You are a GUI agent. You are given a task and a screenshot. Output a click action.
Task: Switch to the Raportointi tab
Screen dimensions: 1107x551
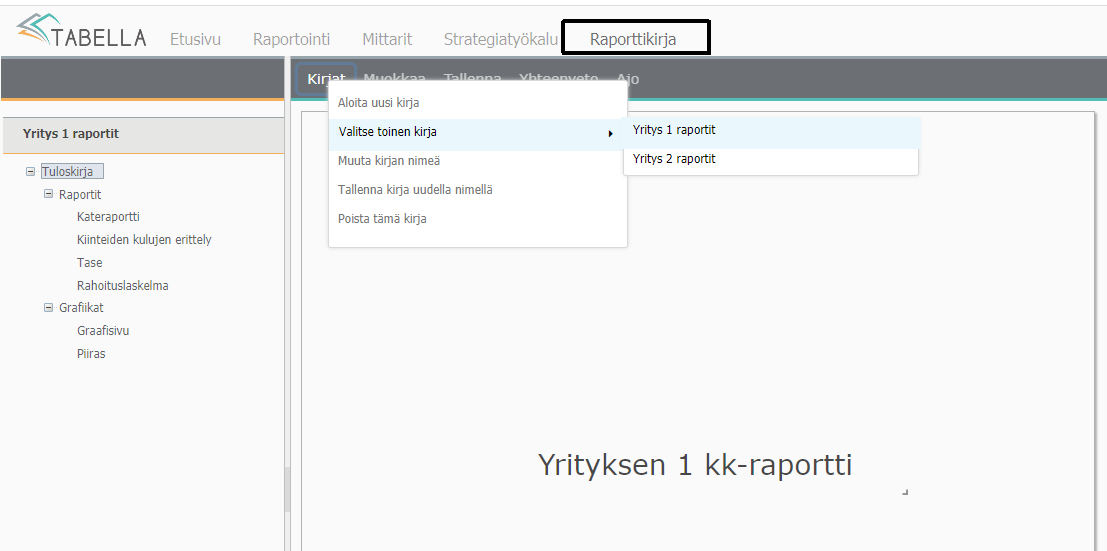pos(291,40)
